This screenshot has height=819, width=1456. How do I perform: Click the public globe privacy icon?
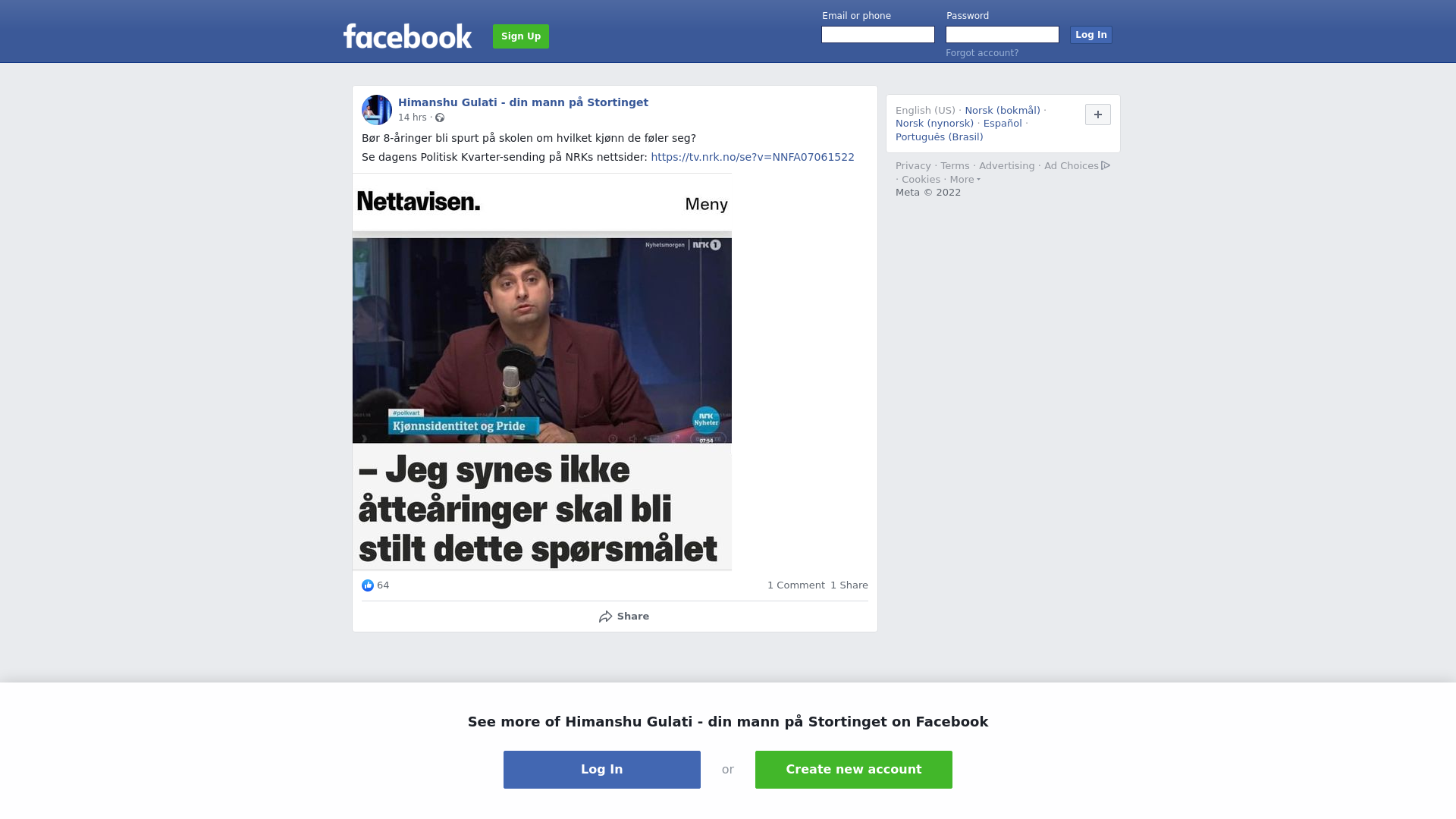point(440,118)
